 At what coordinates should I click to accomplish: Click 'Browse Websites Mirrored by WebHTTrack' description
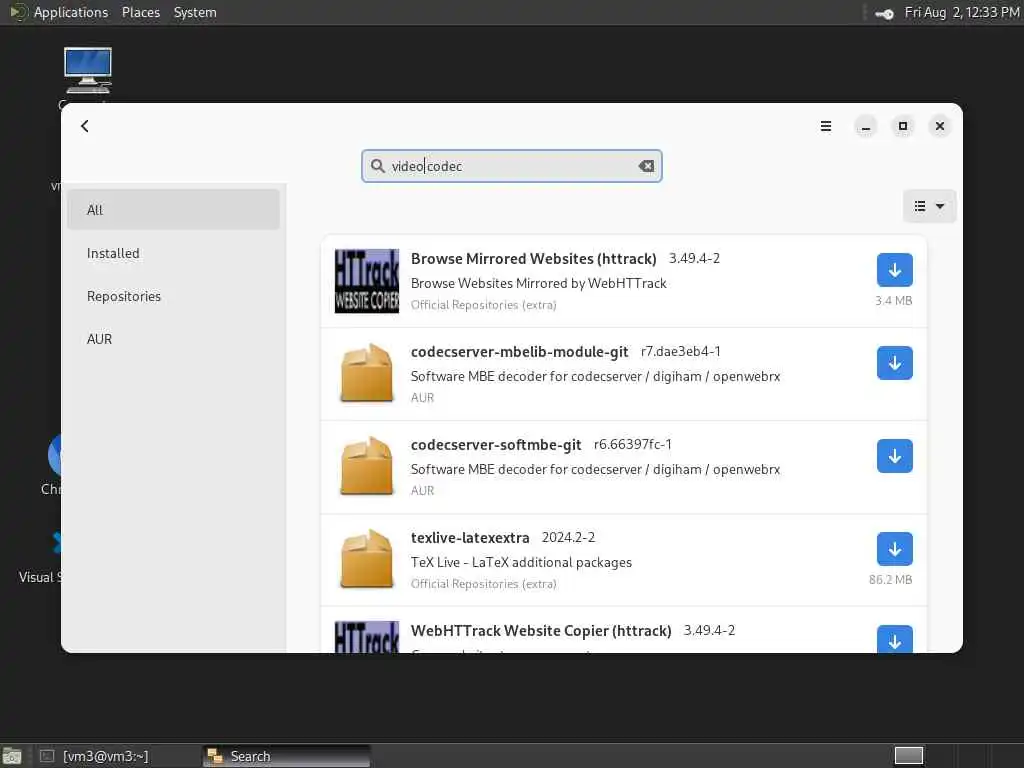pyautogui.click(x=539, y=283)
